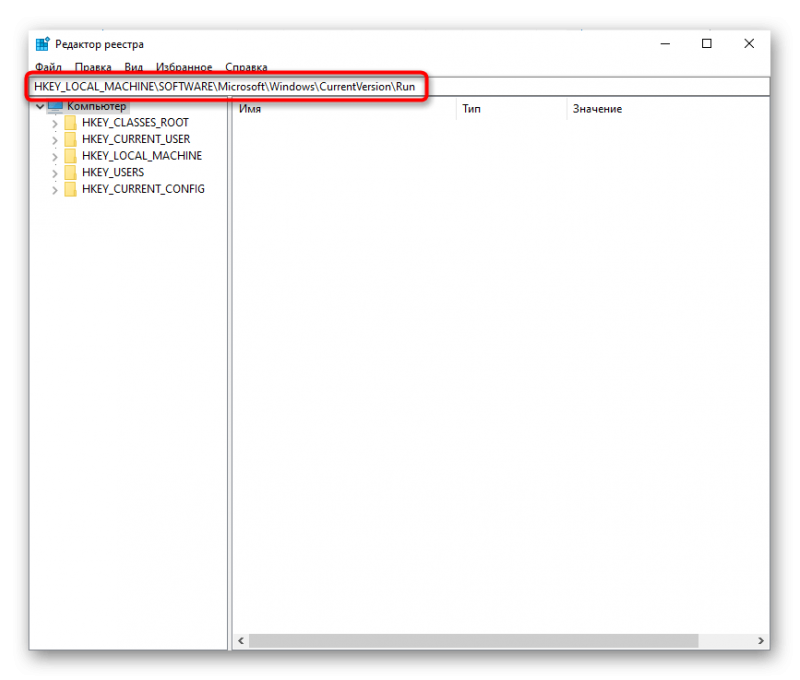Click the Тип column header
This screenshot has width=800, height=680.
[x=511, y=109]
